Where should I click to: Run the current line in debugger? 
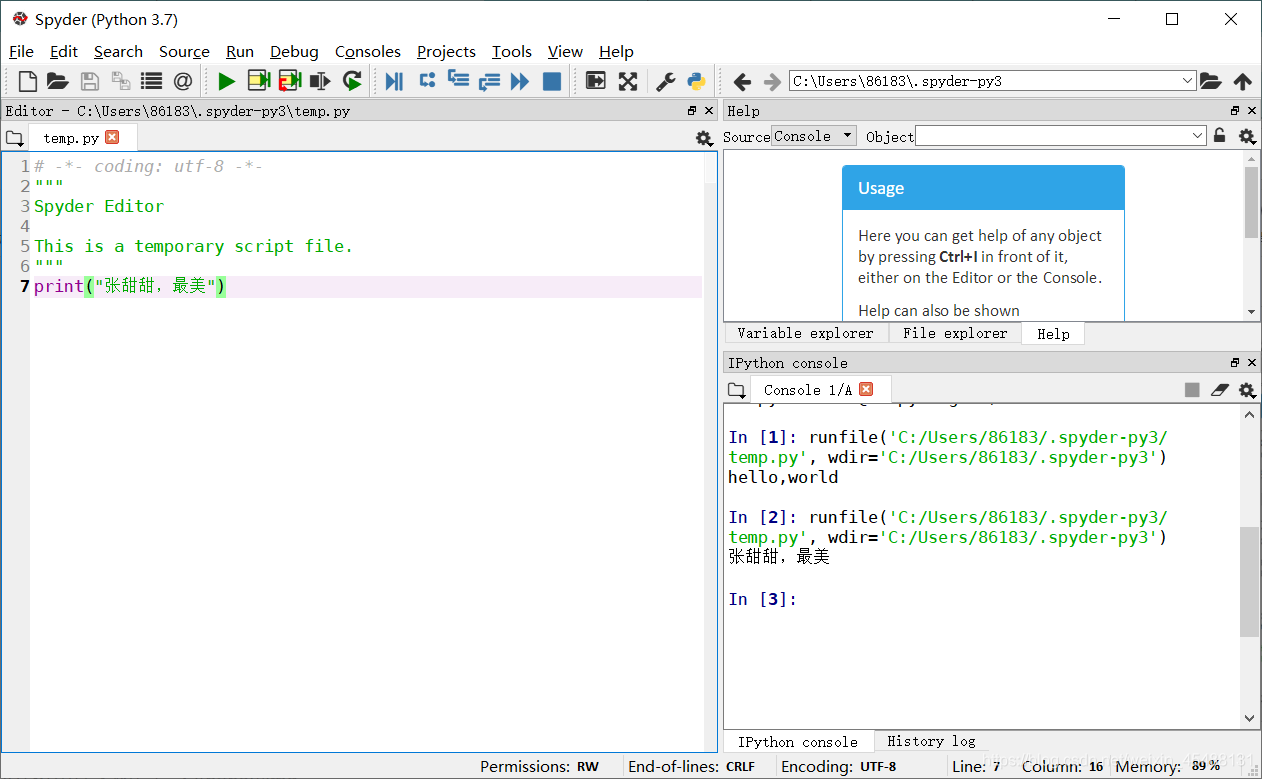point(427,81)
